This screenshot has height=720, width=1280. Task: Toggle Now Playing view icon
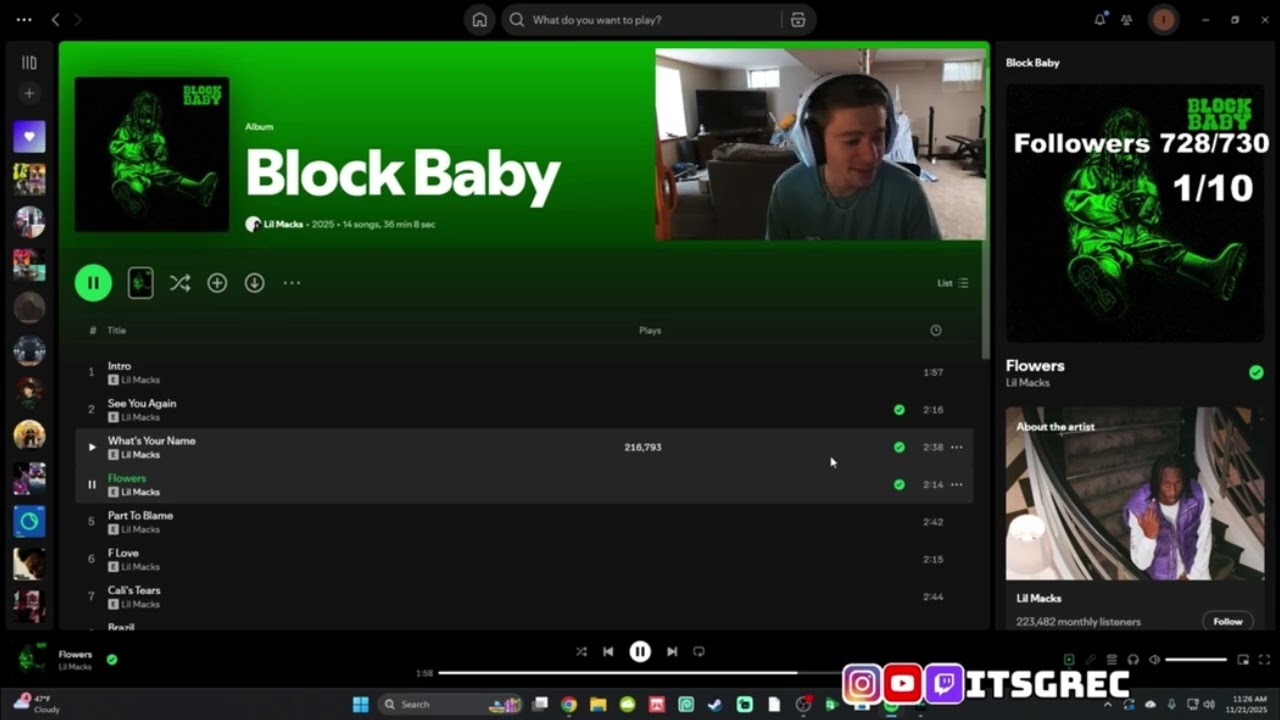(1069, 659)
